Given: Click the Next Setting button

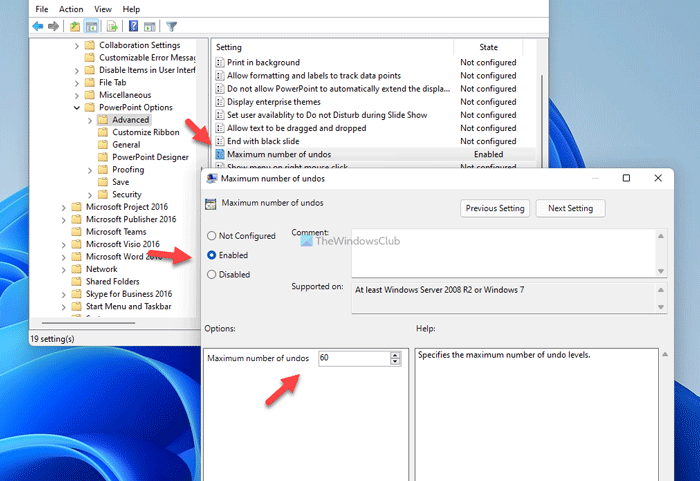Looking at the screenshot, I should point(571,208).
